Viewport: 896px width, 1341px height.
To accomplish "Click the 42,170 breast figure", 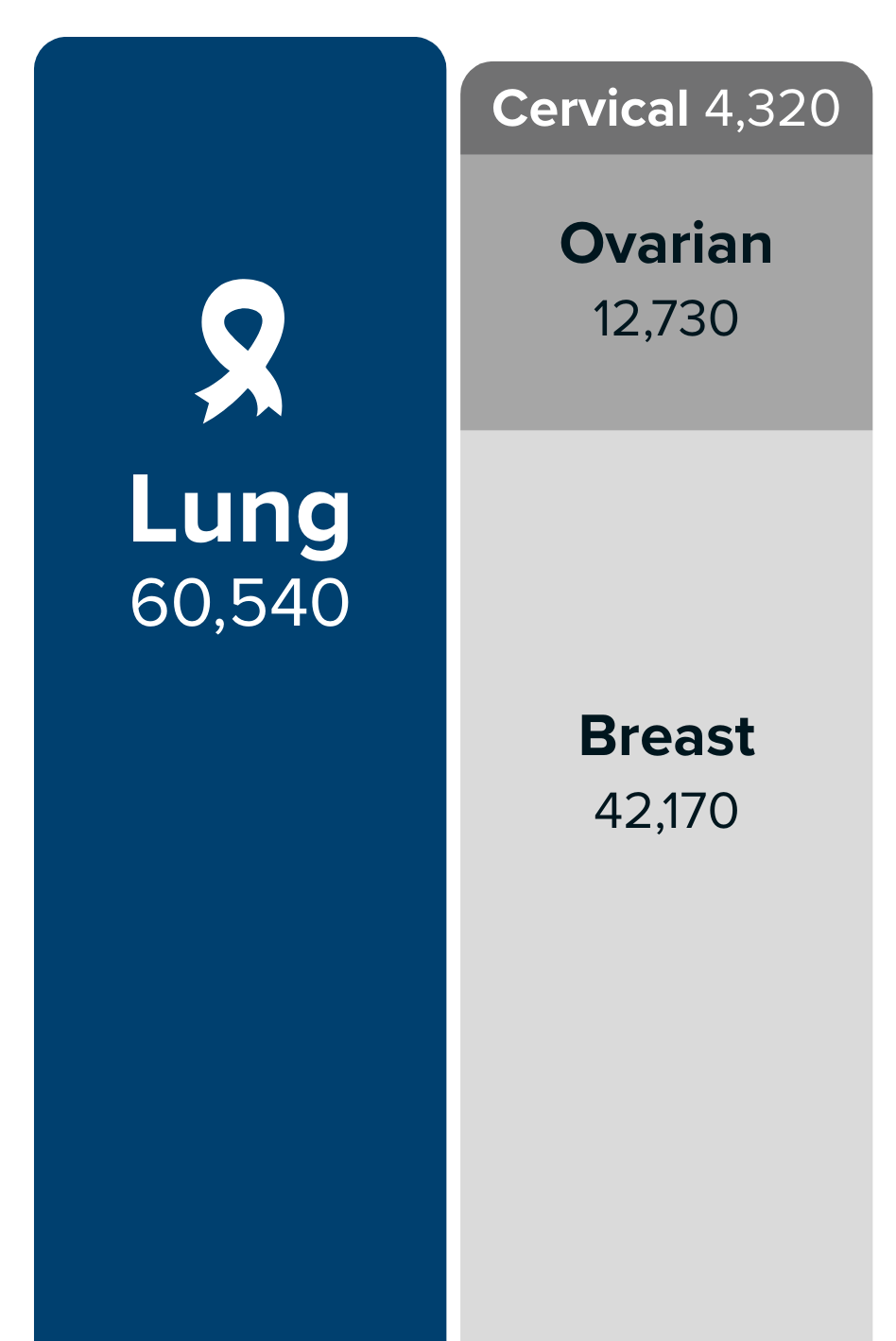I will (666, 811).
